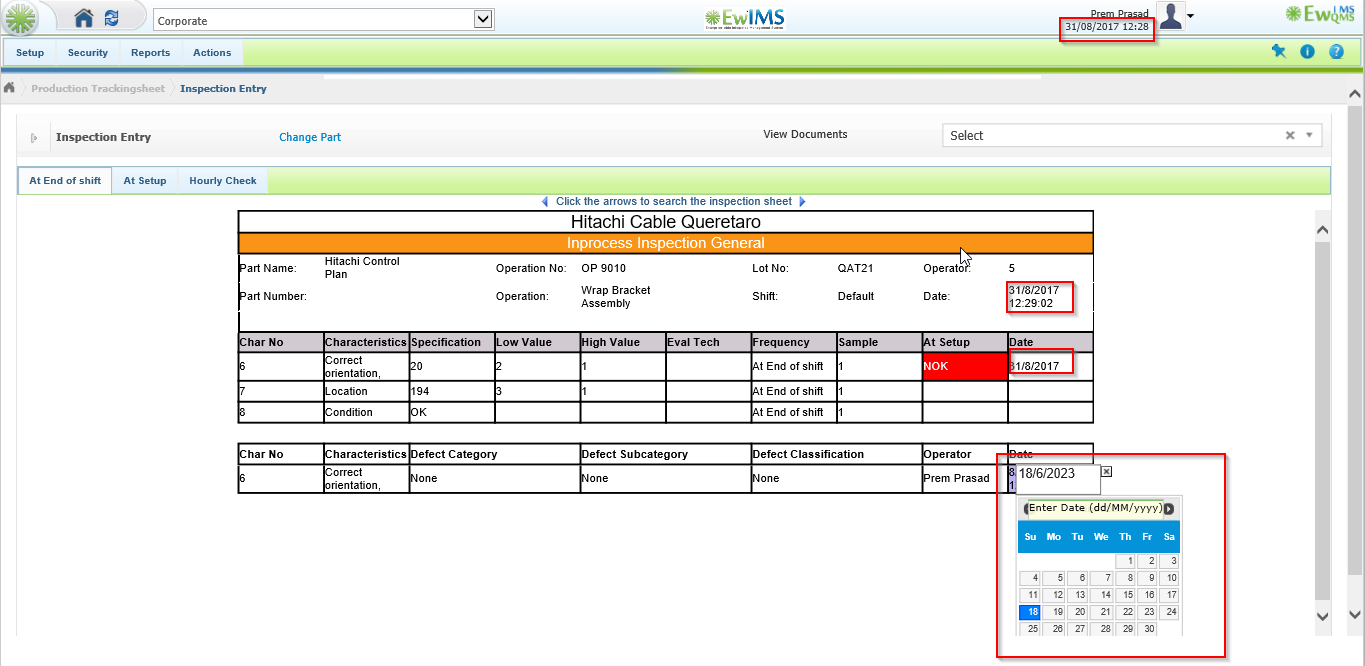Select day 21 in the calendar
1365x666 pixels.
click(1102, 612)
